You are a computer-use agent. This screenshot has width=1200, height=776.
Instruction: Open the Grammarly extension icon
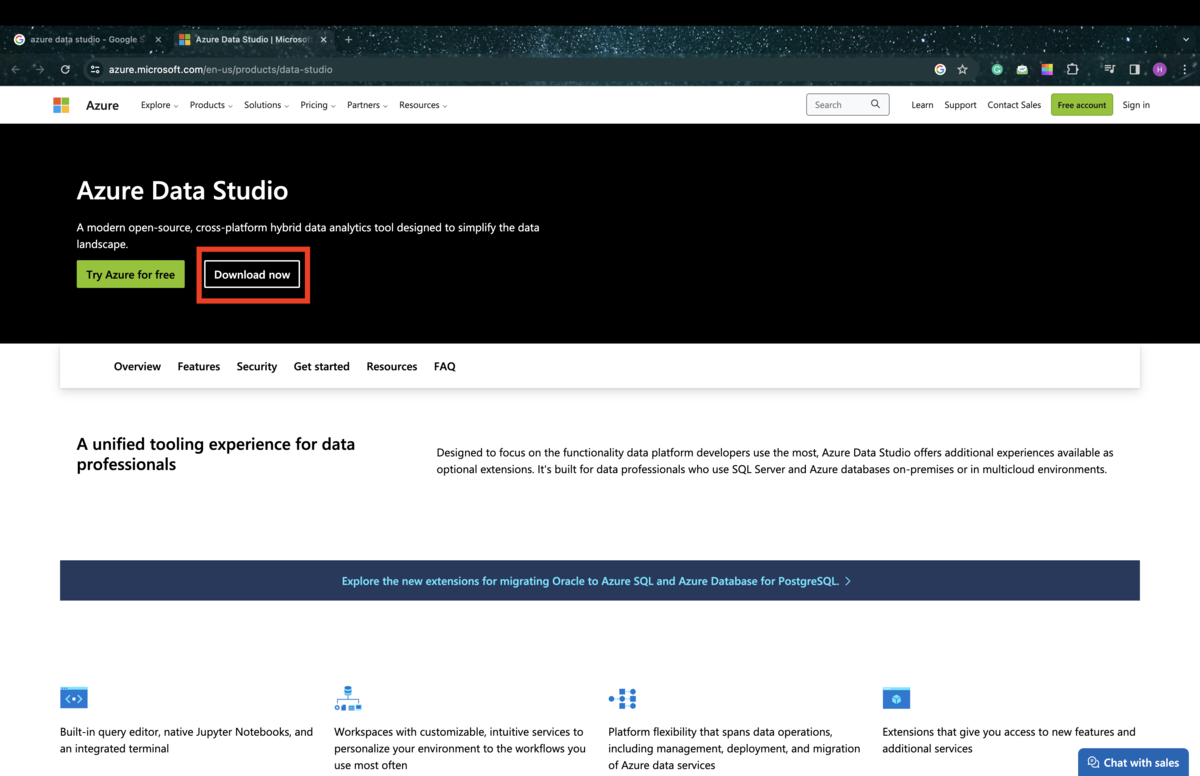point(996,69)
